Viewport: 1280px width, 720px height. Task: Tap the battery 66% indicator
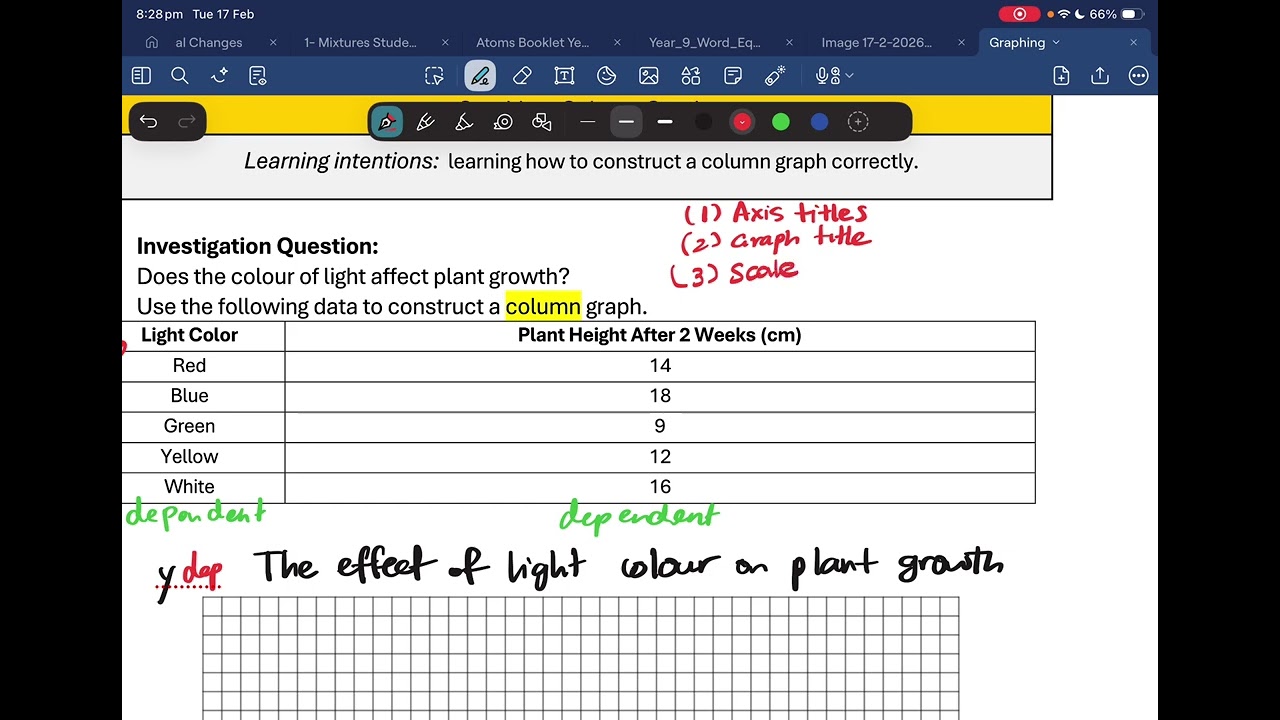pos(1115,14)
